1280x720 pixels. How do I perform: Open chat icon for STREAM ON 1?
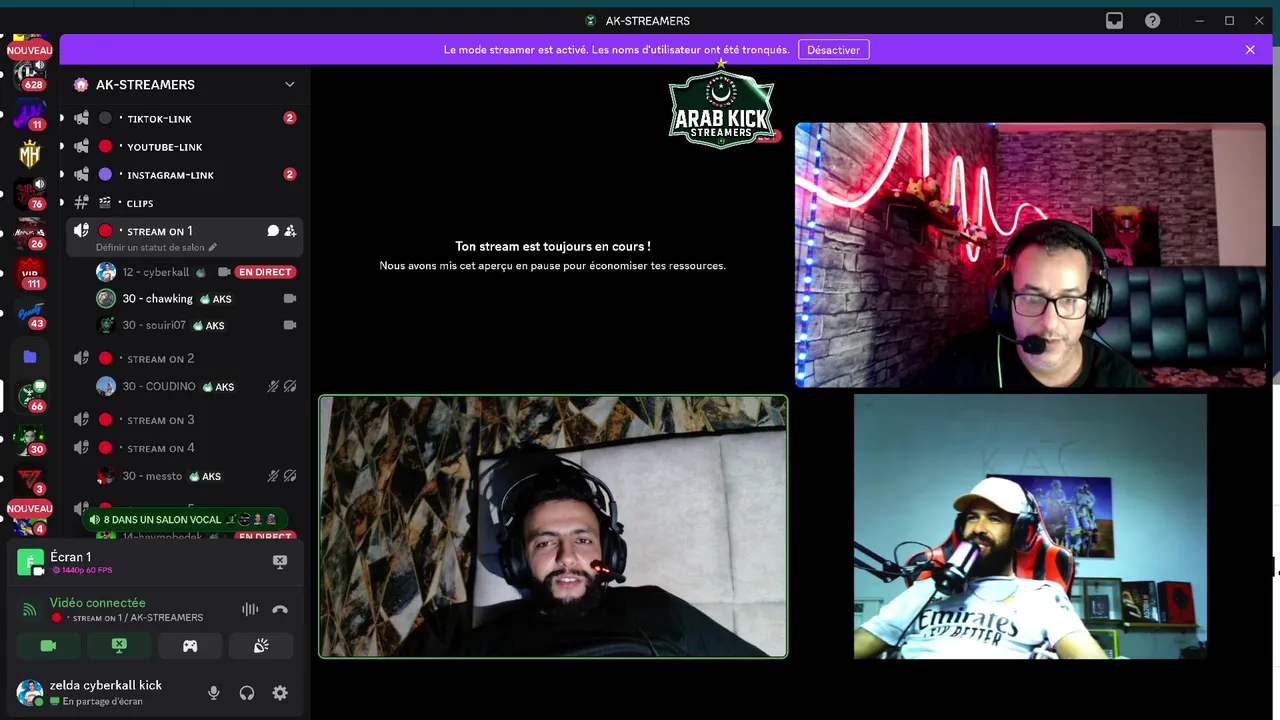click(x=273, y=231)
